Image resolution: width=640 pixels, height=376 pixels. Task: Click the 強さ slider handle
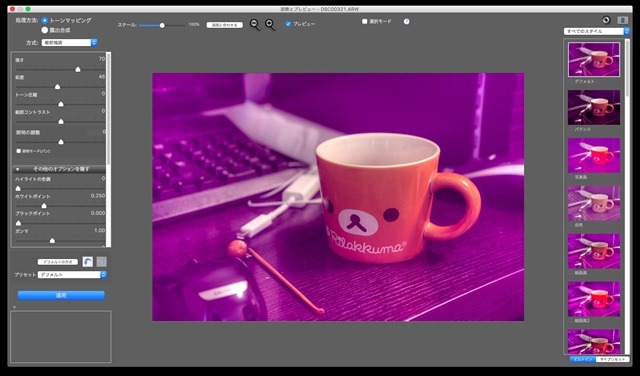click(78, 69)
